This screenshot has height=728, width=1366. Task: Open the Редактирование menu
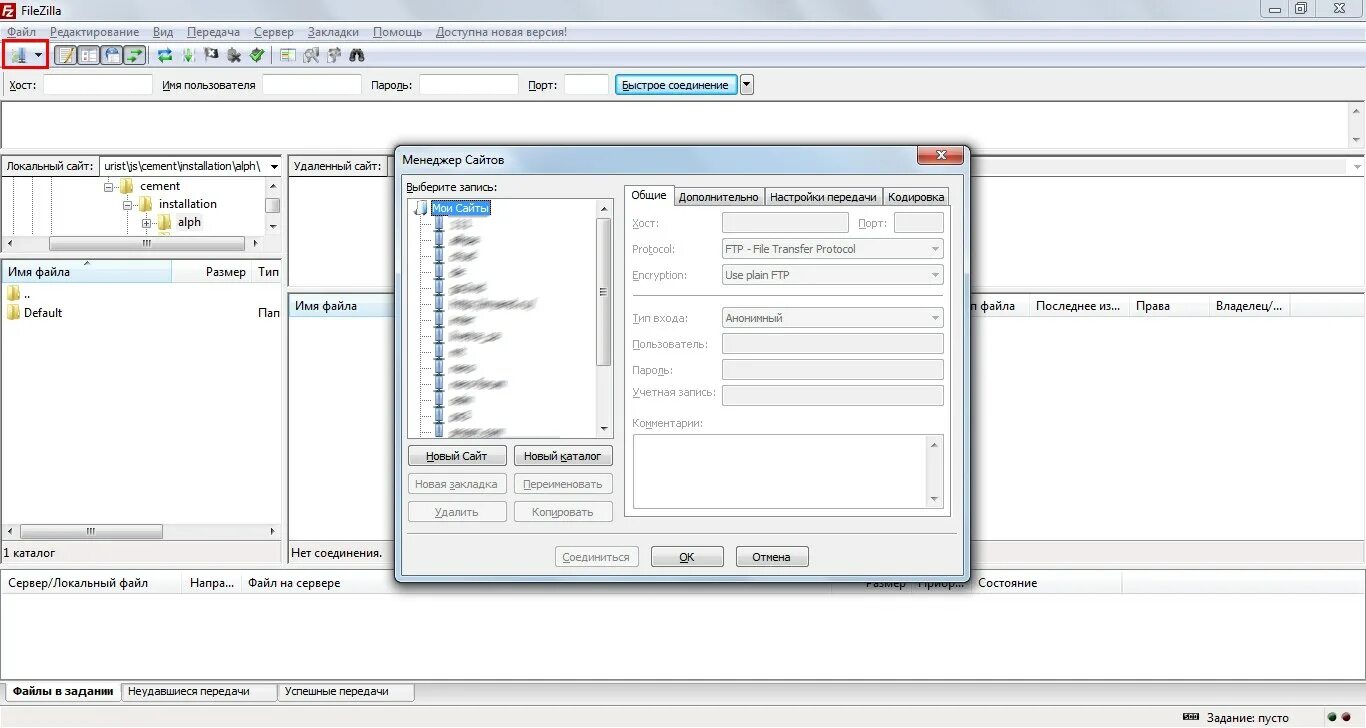(95, 32)
